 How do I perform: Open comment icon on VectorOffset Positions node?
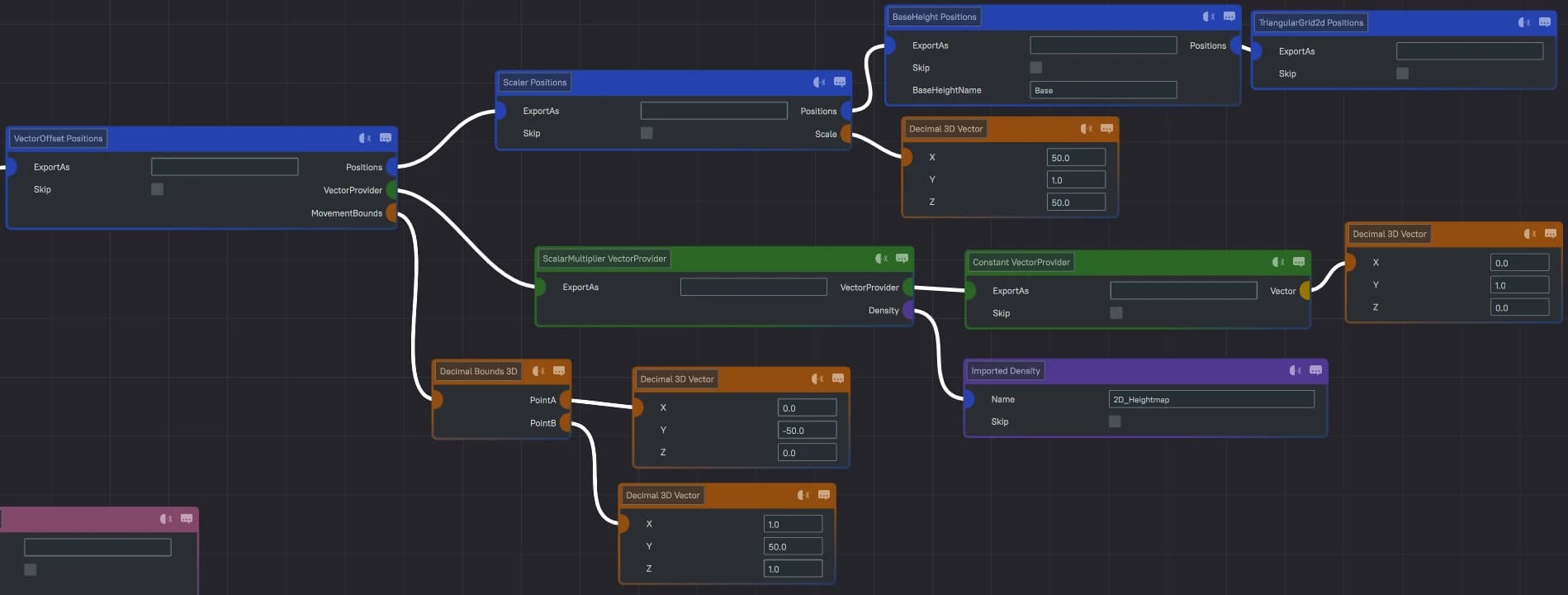(386, 138)
